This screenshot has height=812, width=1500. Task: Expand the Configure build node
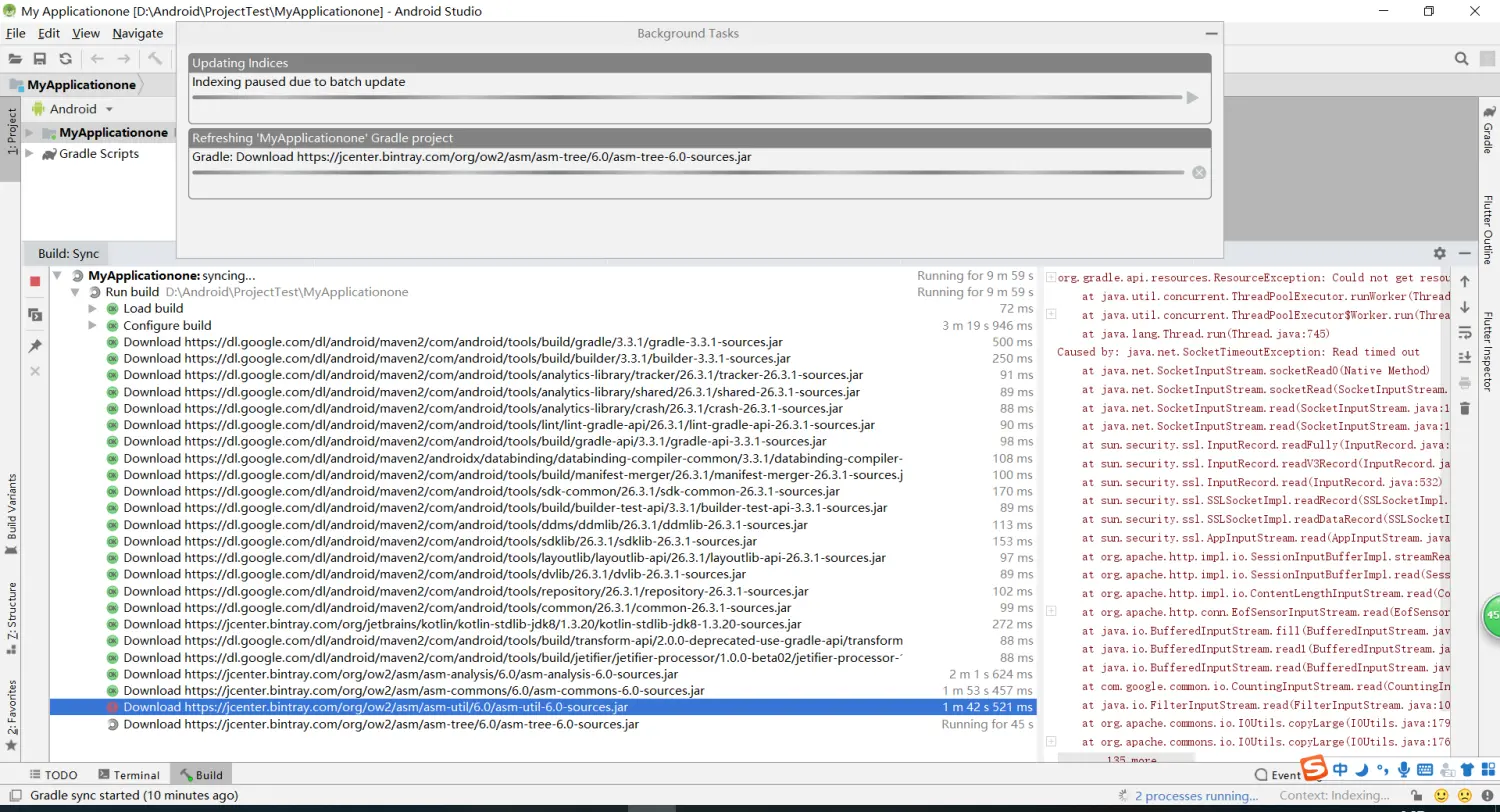(x=92, y=325)
